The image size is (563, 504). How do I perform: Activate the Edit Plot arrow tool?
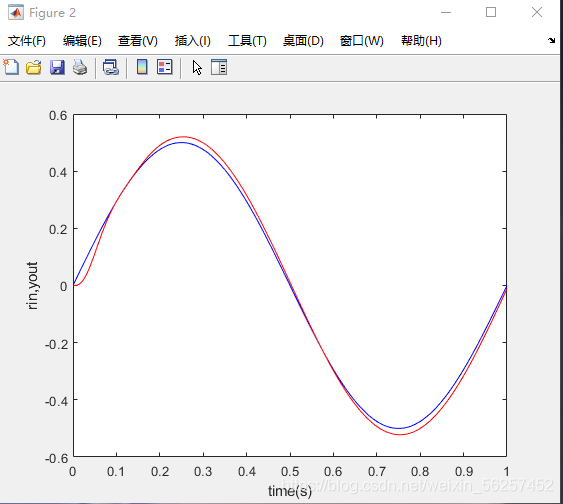click(197, 67)
